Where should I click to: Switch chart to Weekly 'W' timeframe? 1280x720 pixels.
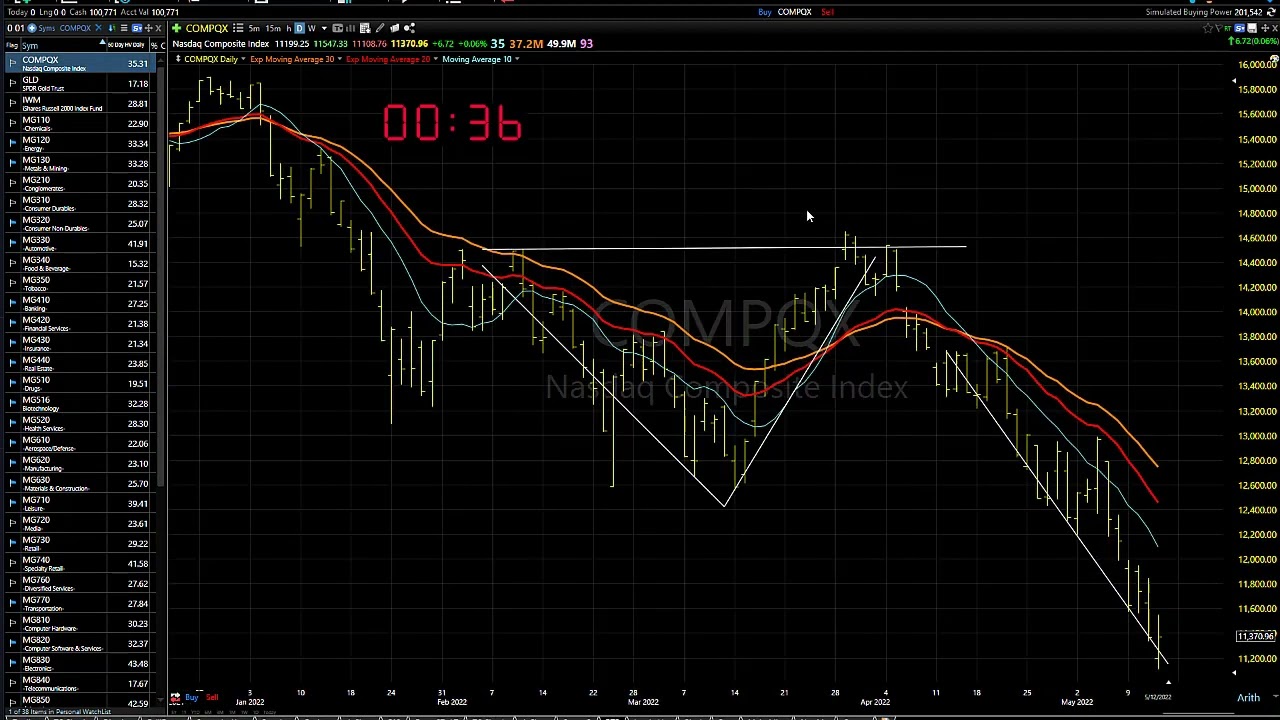pos(312,28)
